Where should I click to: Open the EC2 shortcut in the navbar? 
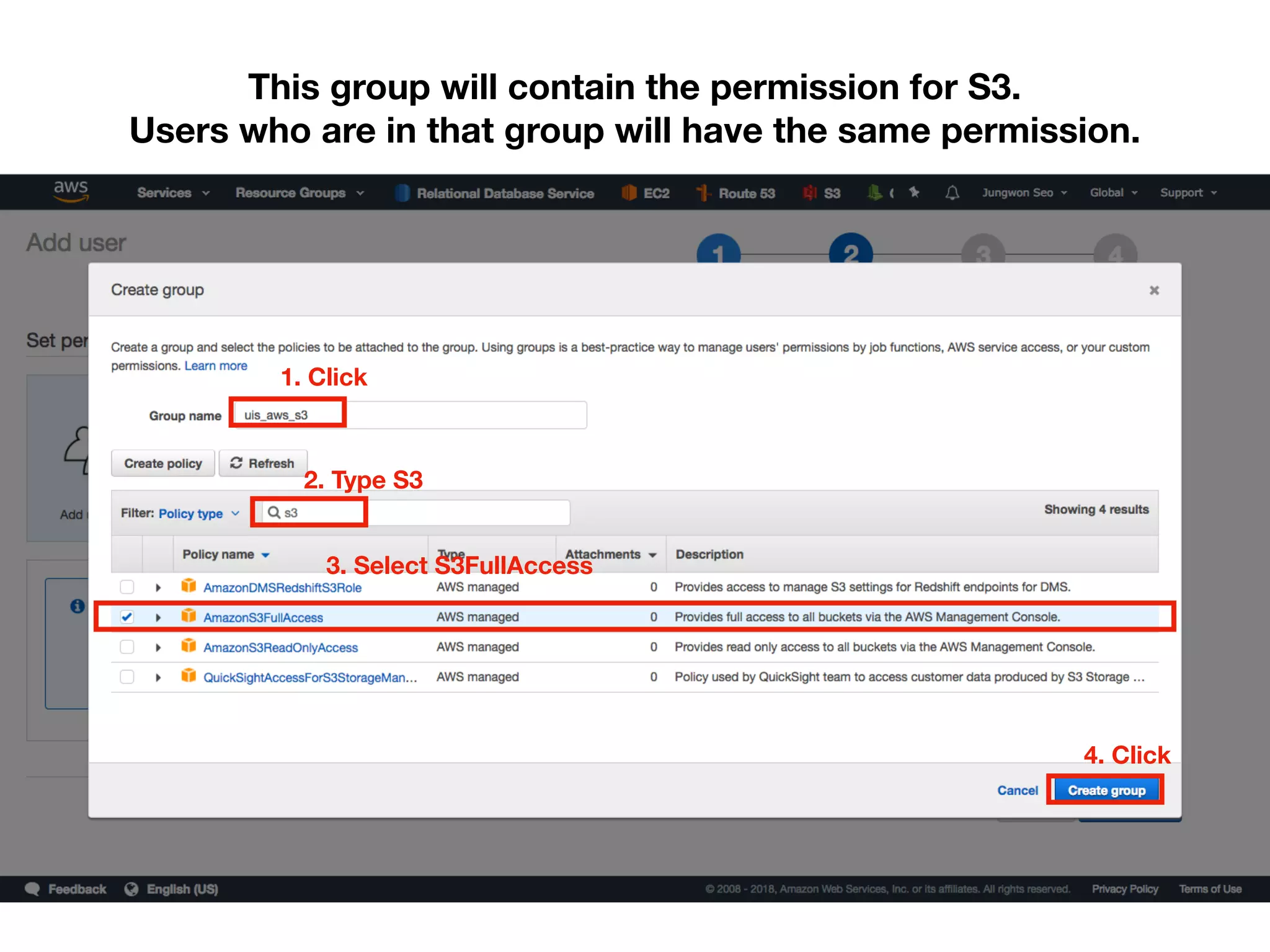(646, 193)
